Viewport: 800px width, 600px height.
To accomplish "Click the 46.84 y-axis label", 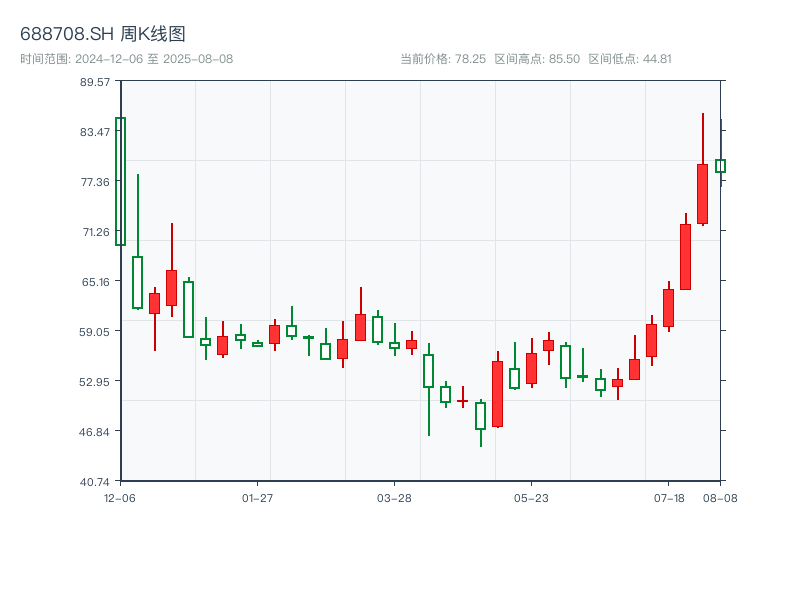I will click(95, 432).
